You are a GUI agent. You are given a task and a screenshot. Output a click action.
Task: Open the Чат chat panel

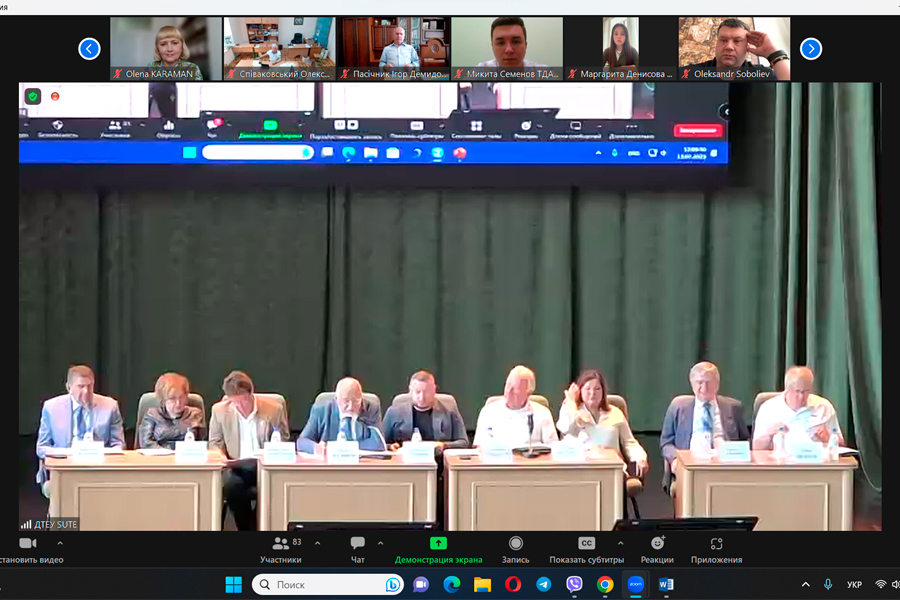358,549
